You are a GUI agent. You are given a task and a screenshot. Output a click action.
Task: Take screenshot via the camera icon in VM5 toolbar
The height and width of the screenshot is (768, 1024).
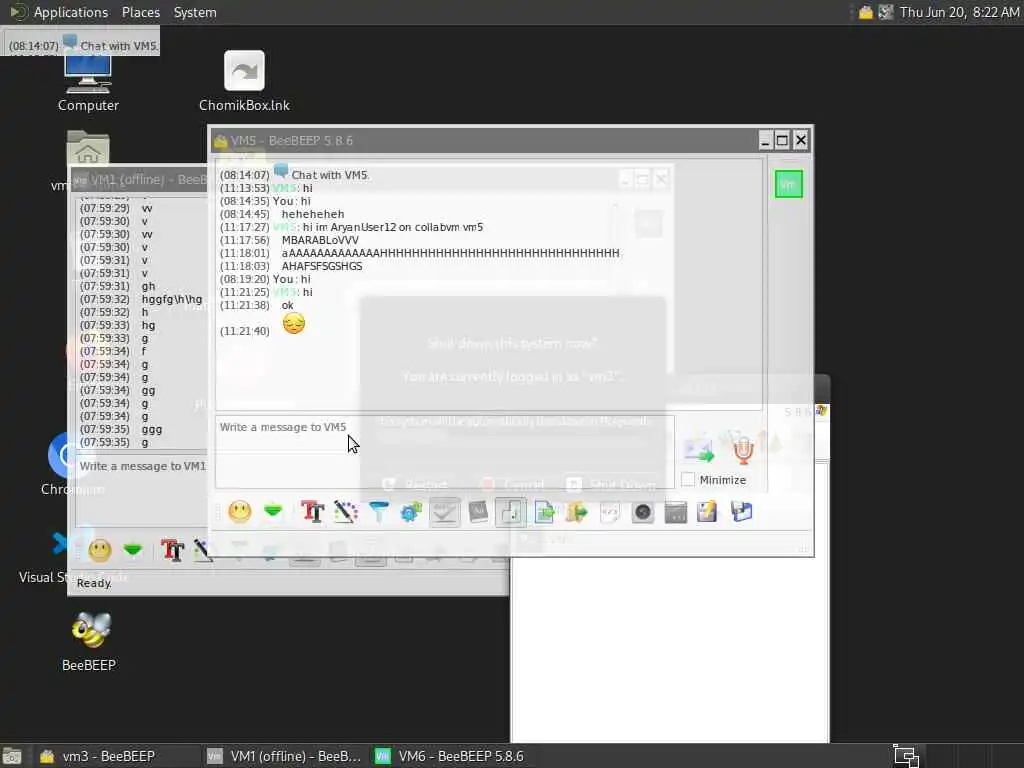(x=643, y=512)
